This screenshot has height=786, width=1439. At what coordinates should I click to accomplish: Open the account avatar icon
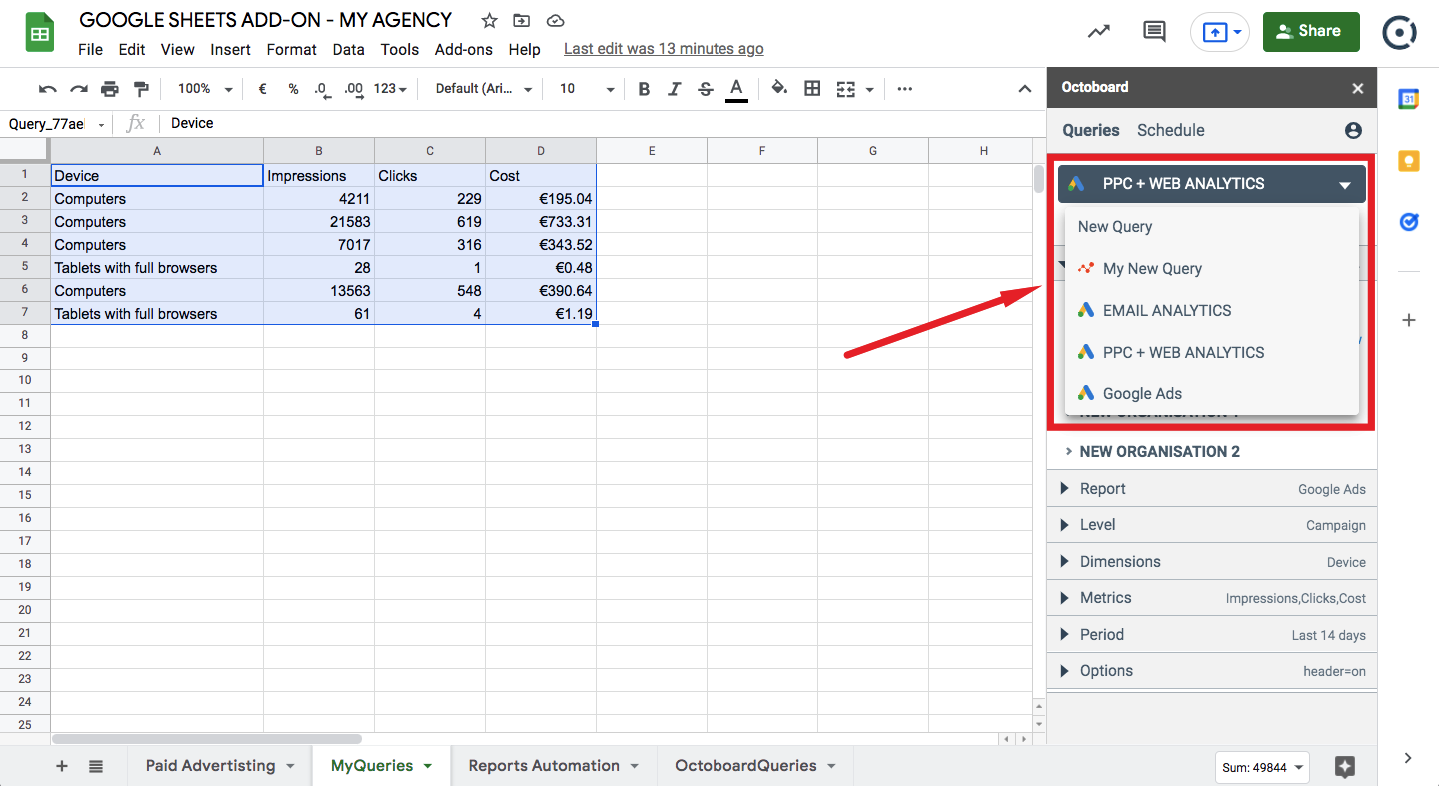coord(1400,32)
